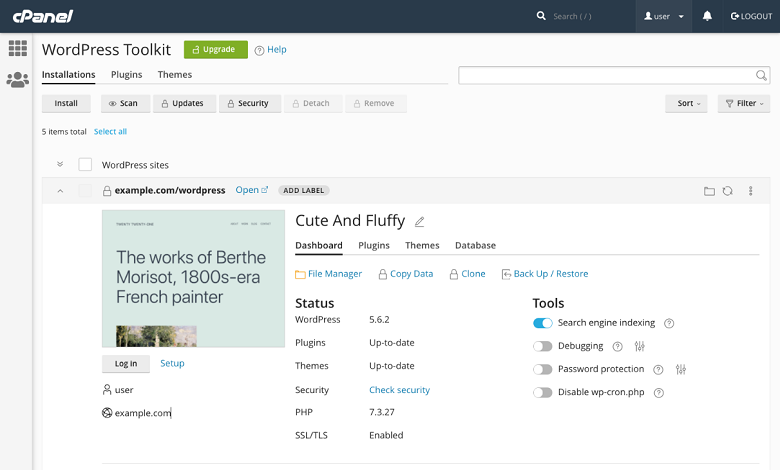The image size is (780, 470).
Task: Click the example.com domain text
Action: click(x=143, y=413)
